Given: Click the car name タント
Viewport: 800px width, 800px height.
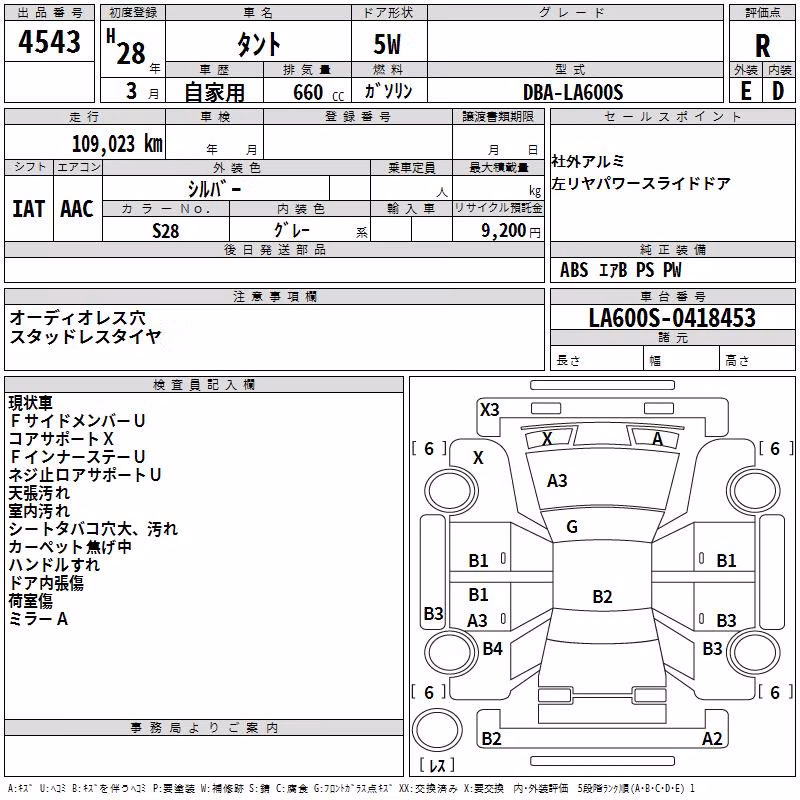Looking at the screenshot, I should point(258,44).
